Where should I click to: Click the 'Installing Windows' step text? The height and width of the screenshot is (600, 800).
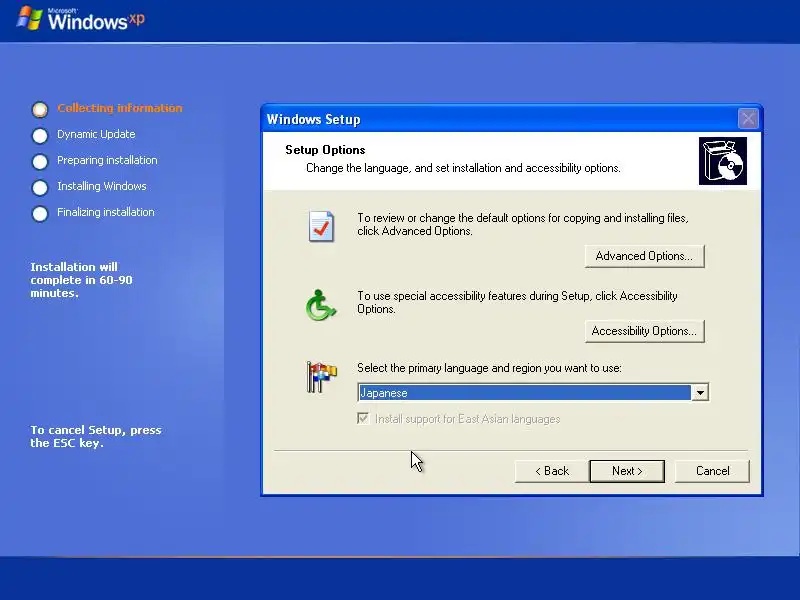point(102,186)
